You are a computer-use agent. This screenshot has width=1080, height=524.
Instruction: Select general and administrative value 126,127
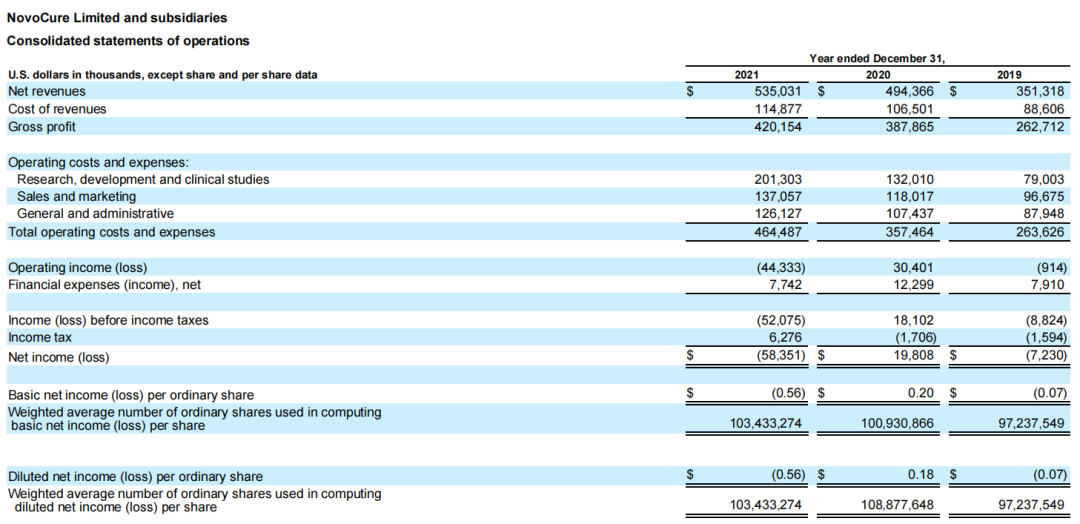778,214
